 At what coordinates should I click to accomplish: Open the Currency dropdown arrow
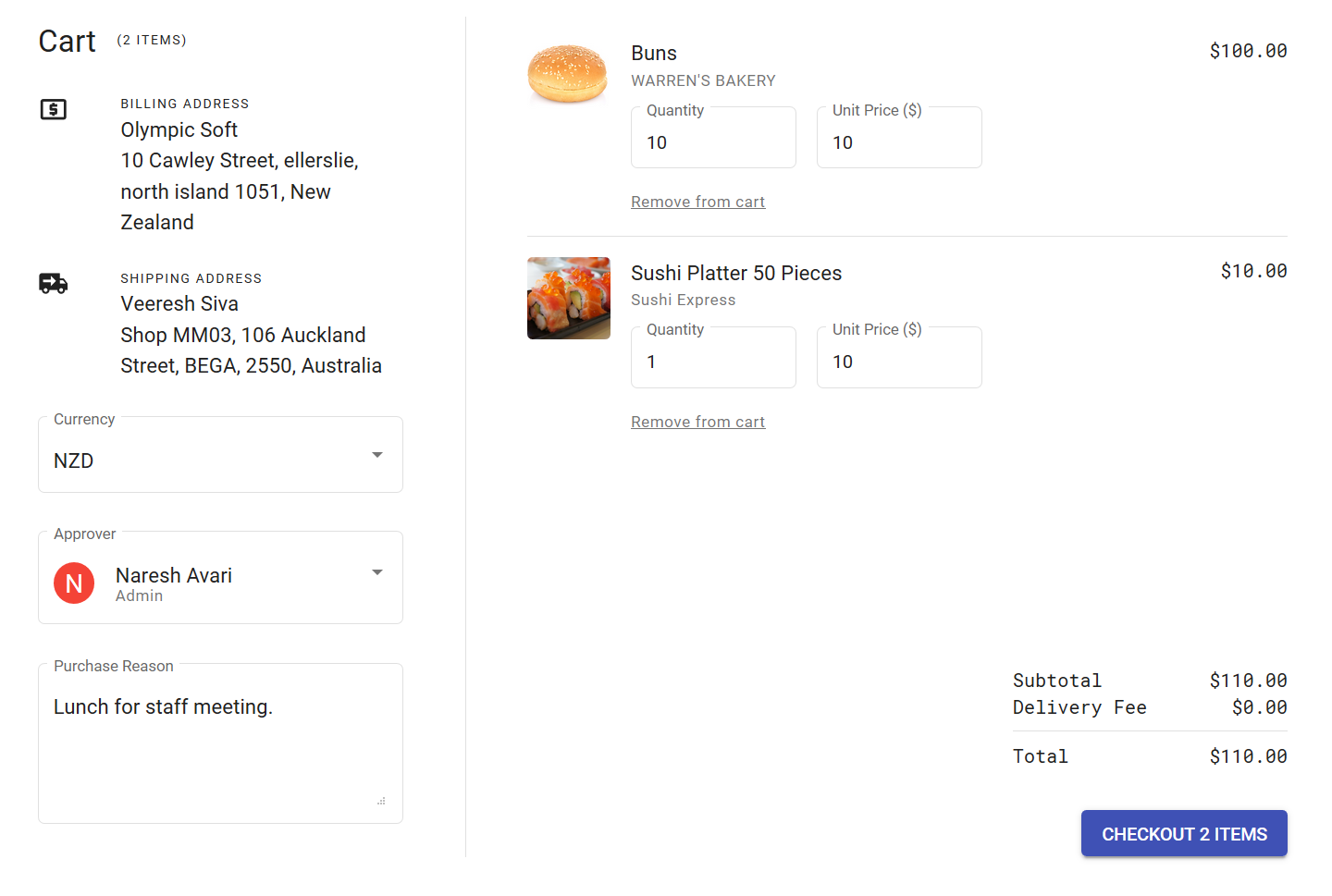coord(377,455)
